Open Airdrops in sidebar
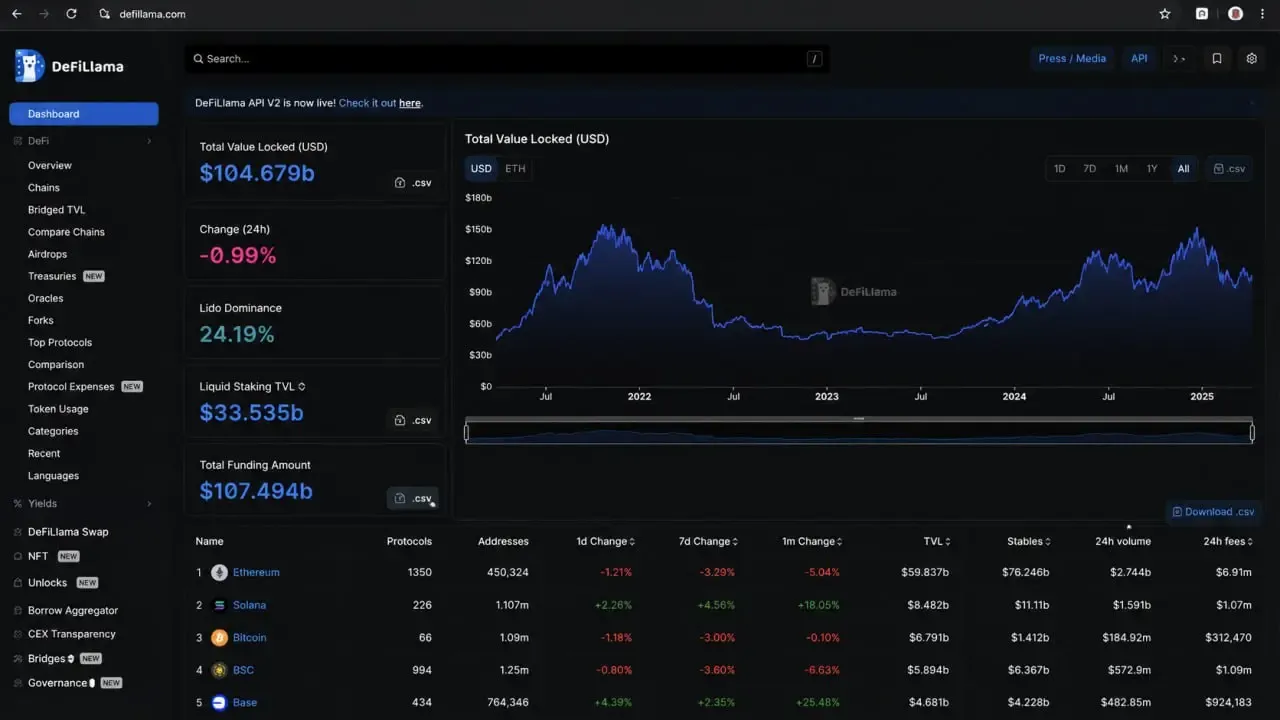 tap(48, 254)
